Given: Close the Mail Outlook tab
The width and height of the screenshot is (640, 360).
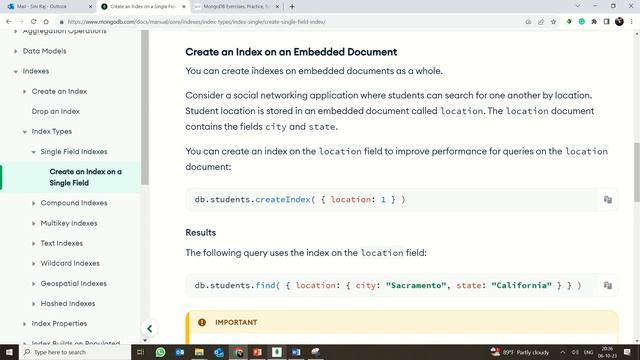Looking at the screenshot, I should (91, 7).
